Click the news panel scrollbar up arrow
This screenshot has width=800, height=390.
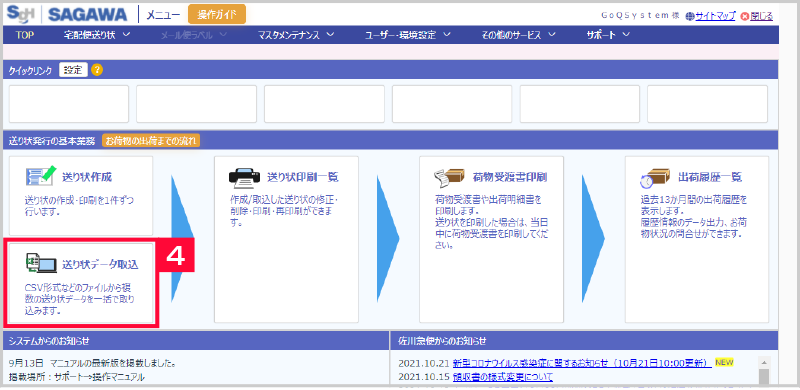click(764, 362)
